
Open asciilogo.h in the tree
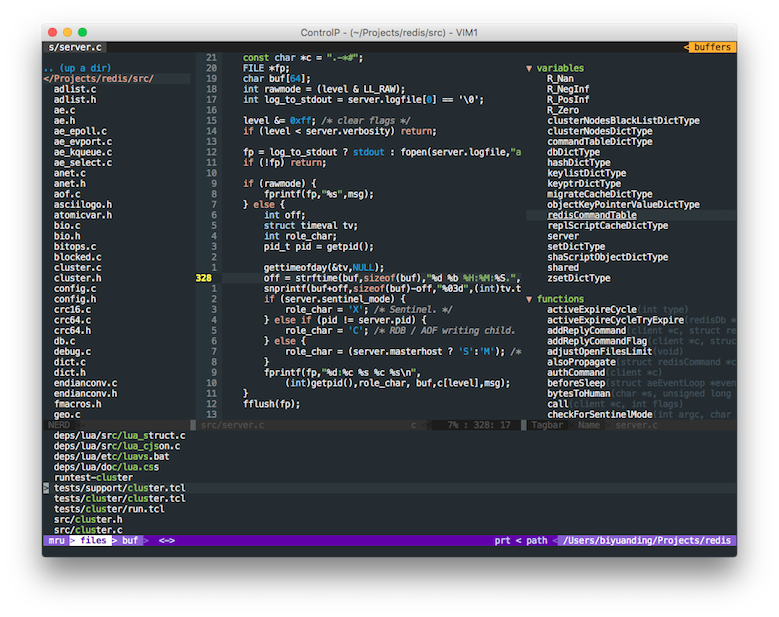pos(83,205)
